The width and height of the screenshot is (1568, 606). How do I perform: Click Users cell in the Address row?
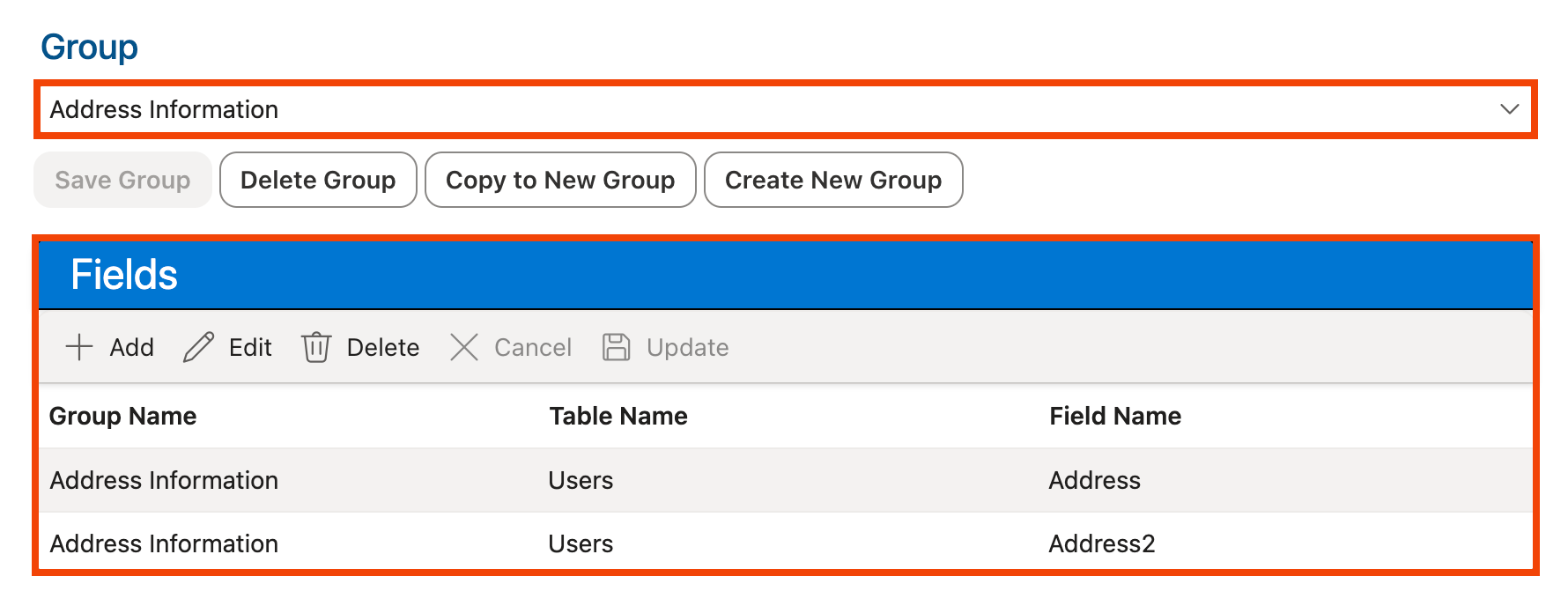[x=581, y=480]
